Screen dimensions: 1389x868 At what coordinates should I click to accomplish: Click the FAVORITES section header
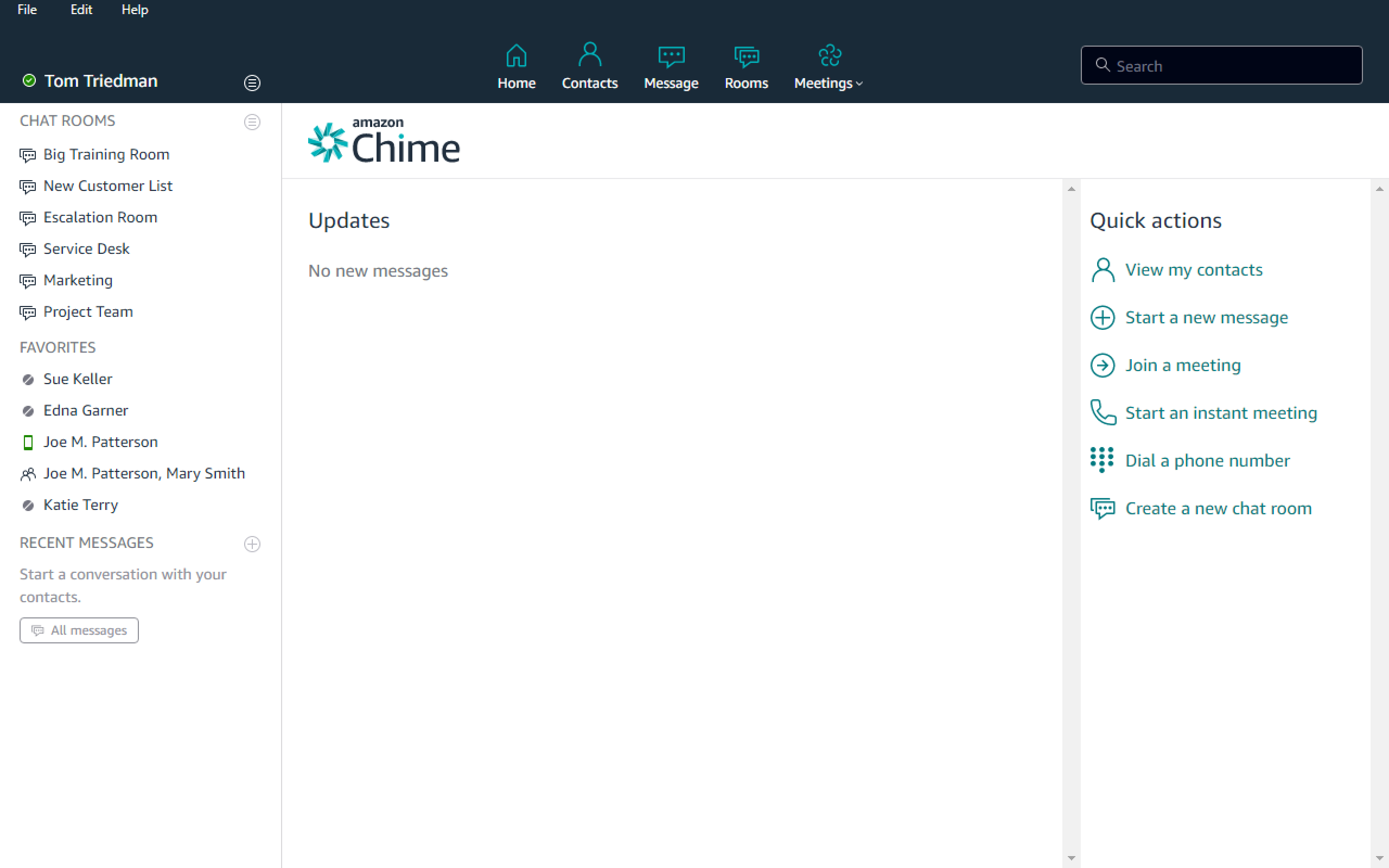58,347
